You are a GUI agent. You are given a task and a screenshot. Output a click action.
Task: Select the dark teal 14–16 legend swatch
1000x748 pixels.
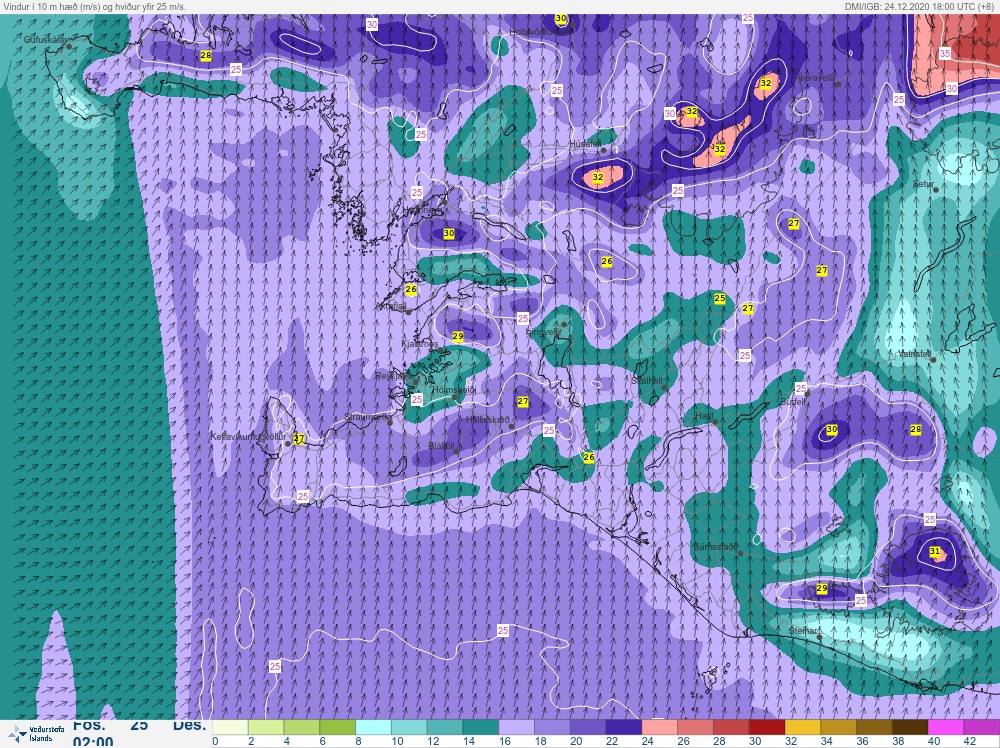480,728
